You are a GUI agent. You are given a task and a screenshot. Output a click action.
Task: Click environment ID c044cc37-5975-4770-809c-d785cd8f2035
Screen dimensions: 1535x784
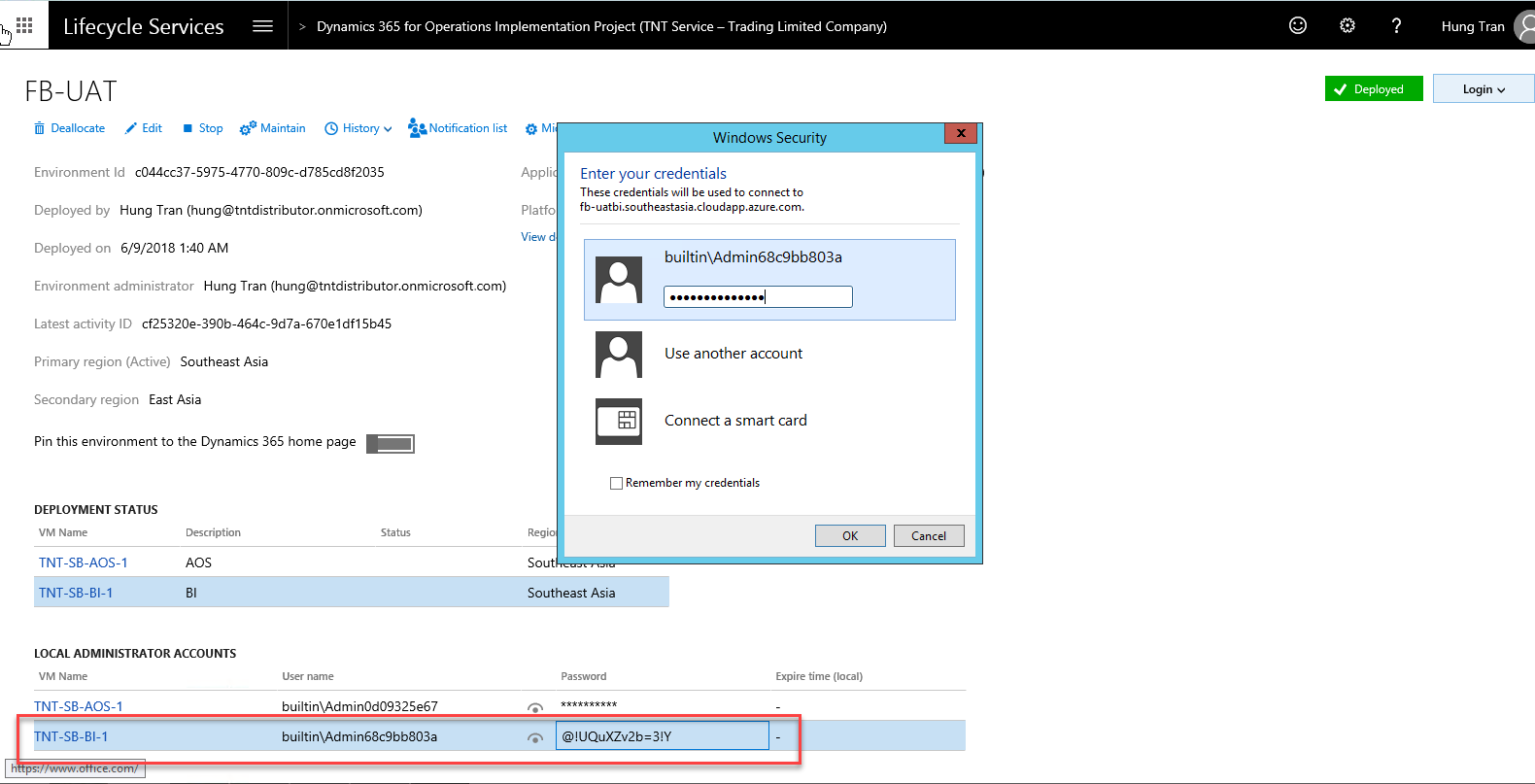click(259, 172)
